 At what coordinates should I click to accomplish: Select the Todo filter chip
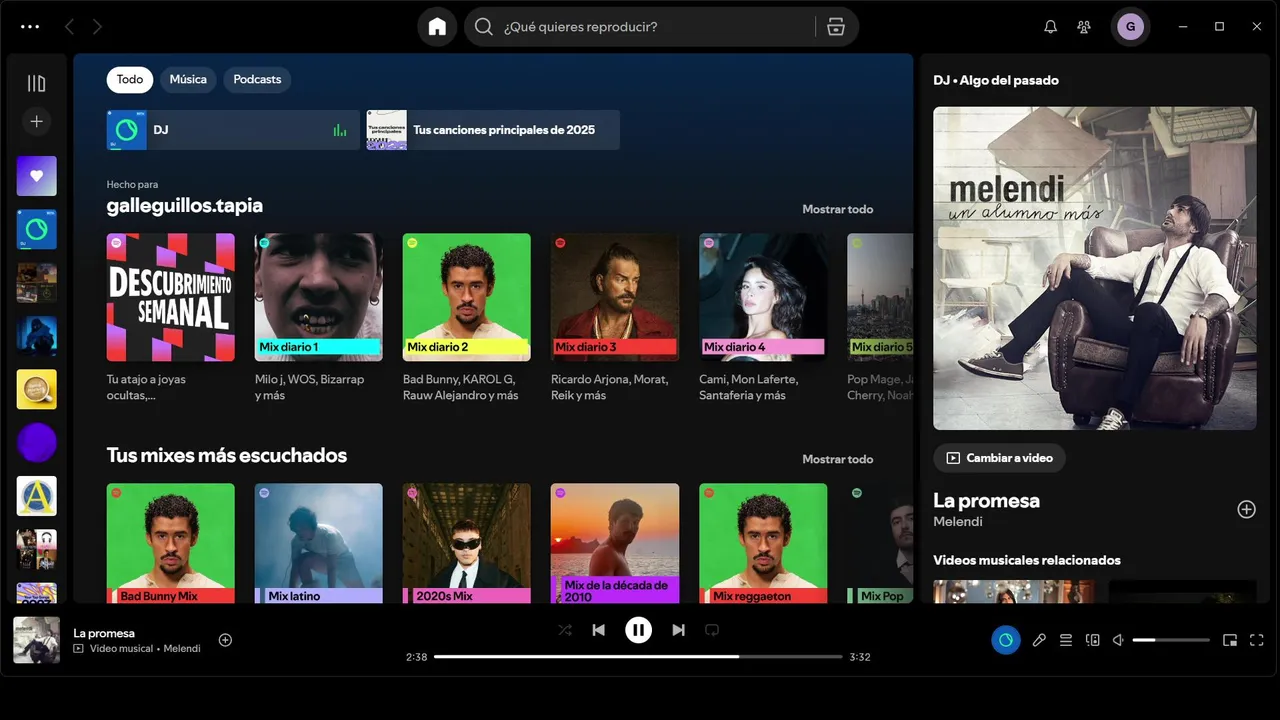click(130, 79)
